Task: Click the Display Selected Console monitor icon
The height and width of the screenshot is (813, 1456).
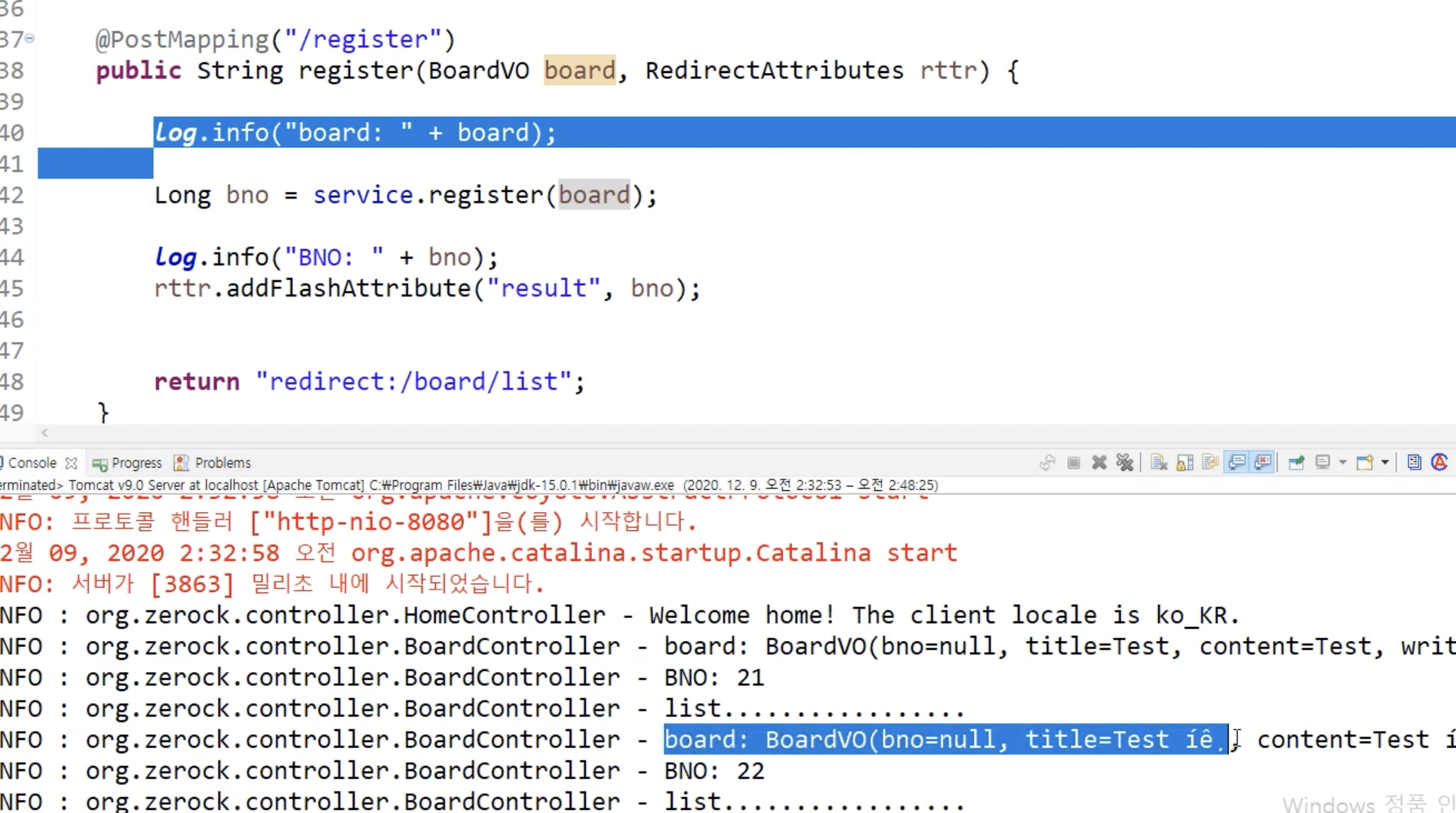Action: (1323, 462)
